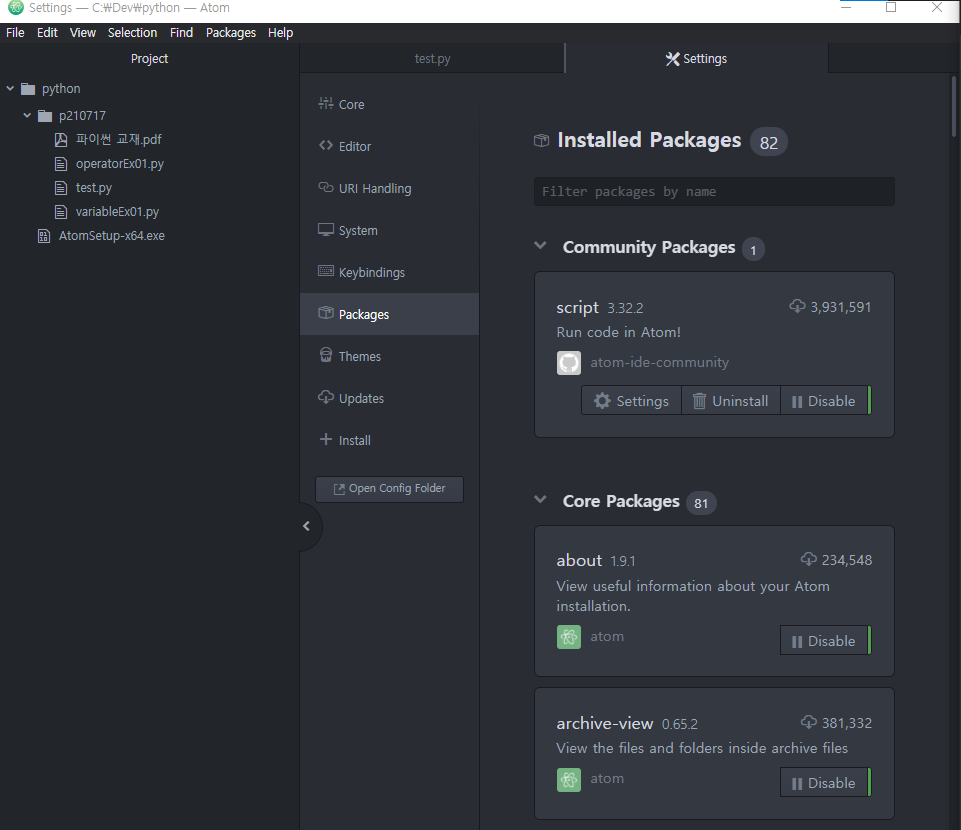Select AtomSetup-x64.exe in the tree
Screen dimensions: 961x830
(112, 235)
